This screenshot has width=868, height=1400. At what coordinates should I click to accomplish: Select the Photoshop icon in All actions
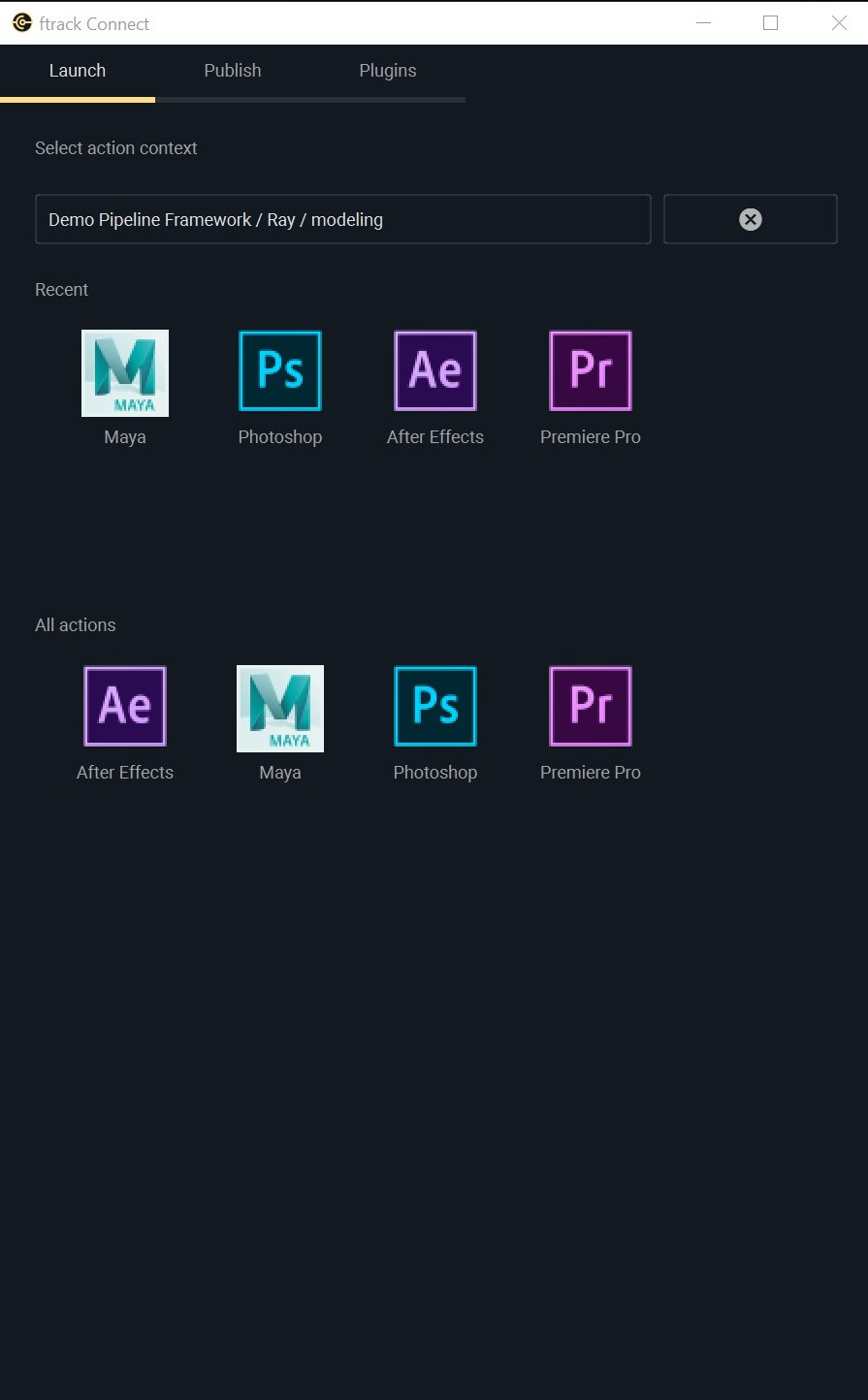(435, 707)
